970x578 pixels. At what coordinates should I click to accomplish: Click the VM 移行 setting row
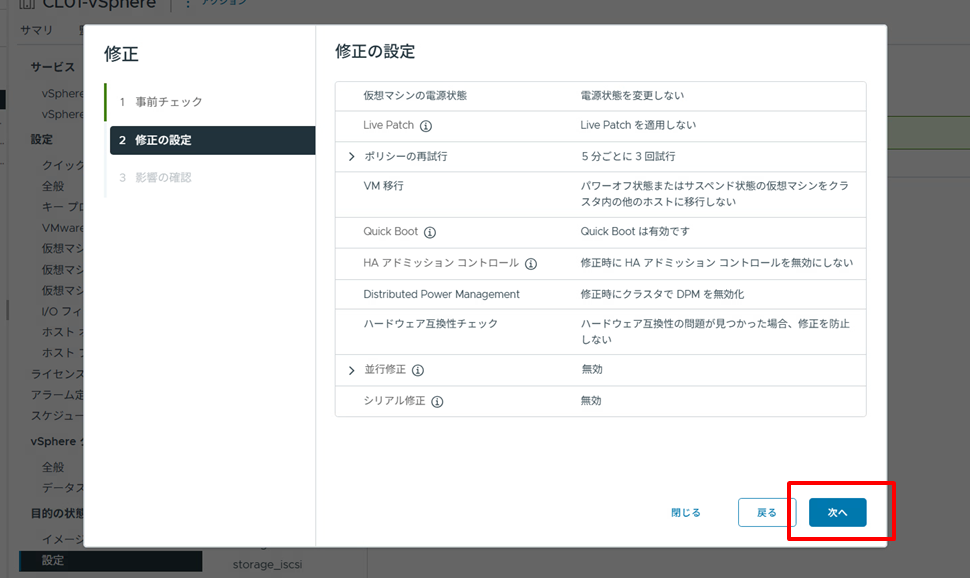pyautogui.click(x=600, y=194)
